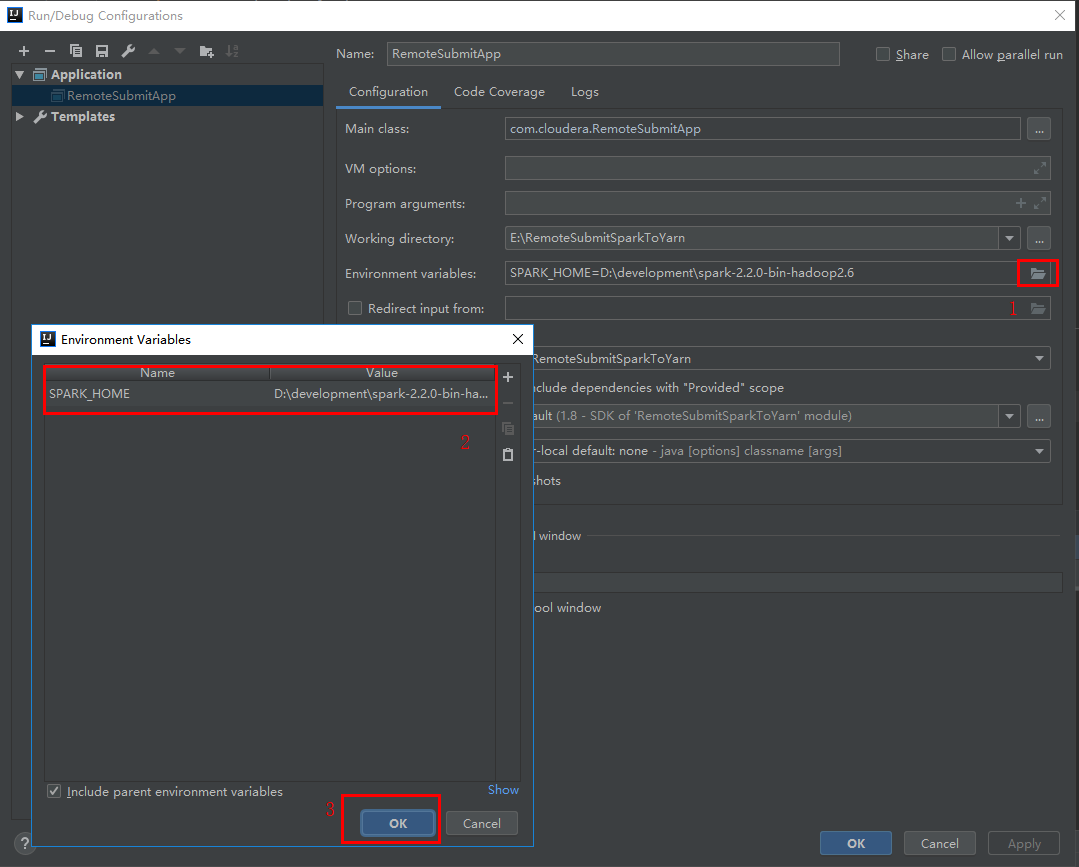This screenshot has height=867, width=1079.
Task: Expand the Templates tree node
Action: click(19, 116)
